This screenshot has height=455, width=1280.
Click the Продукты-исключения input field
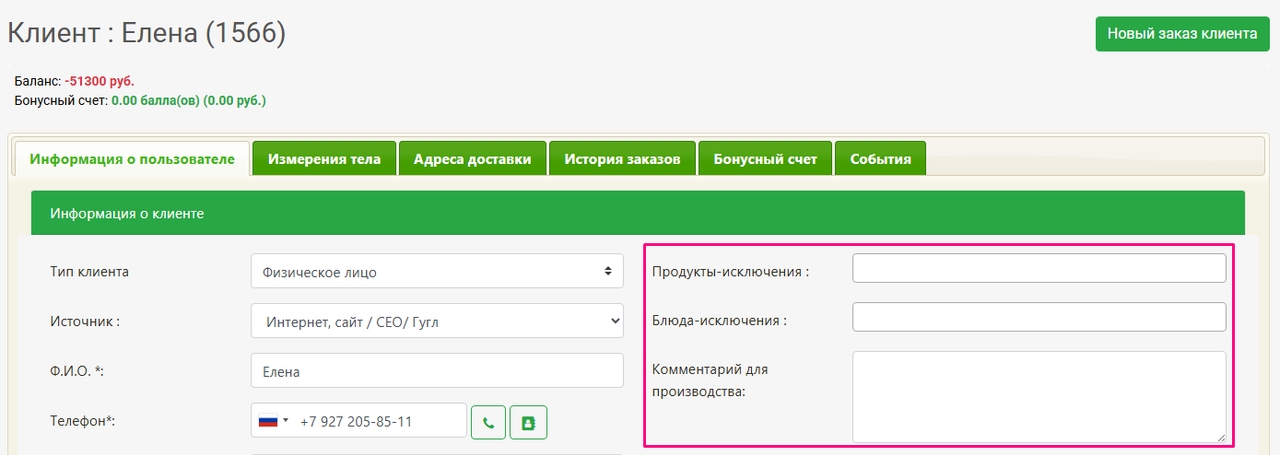(x=1038, y=268)
